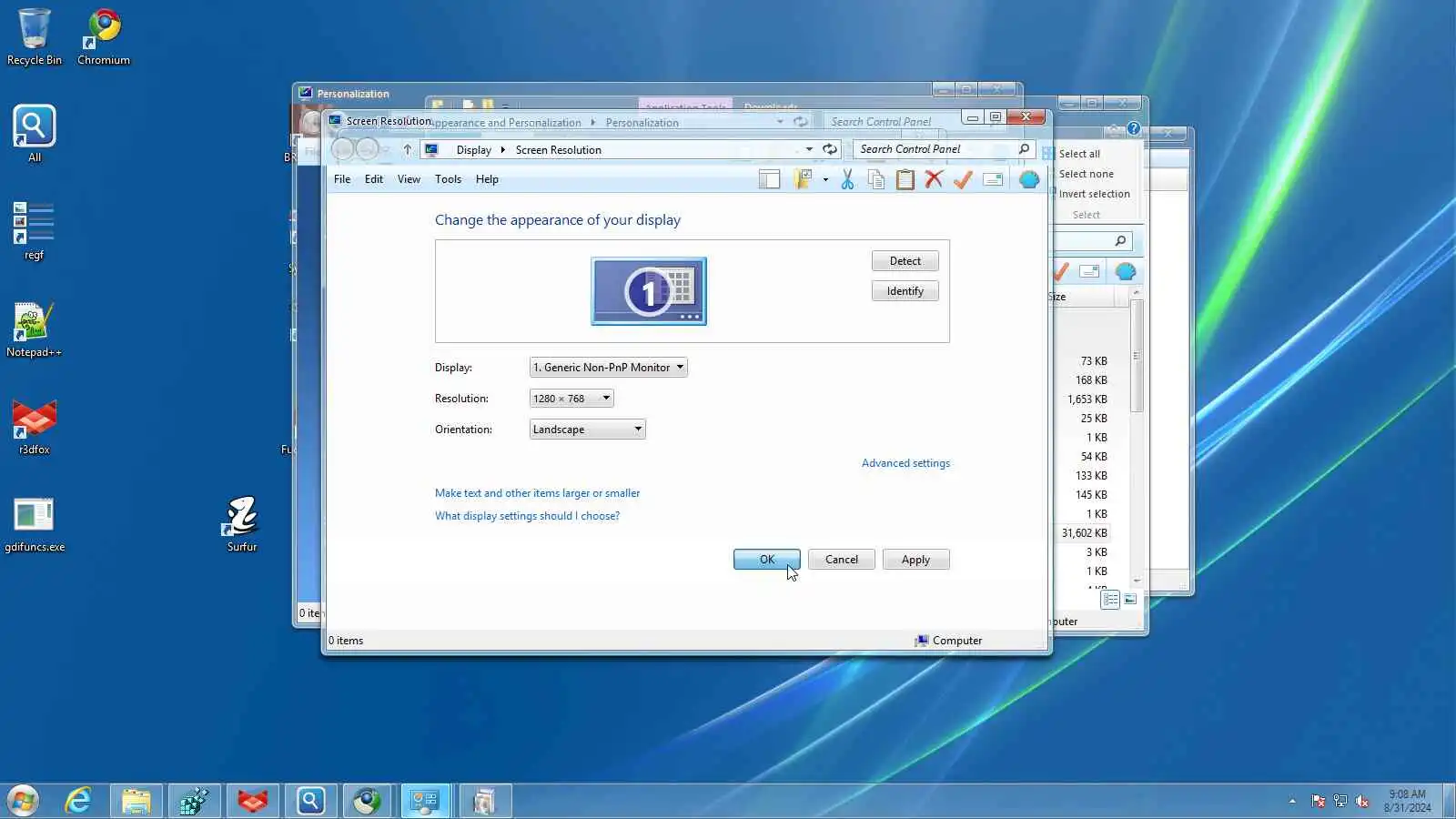Open the Advanced settings link
The image size is (1456, 819).
905,463
